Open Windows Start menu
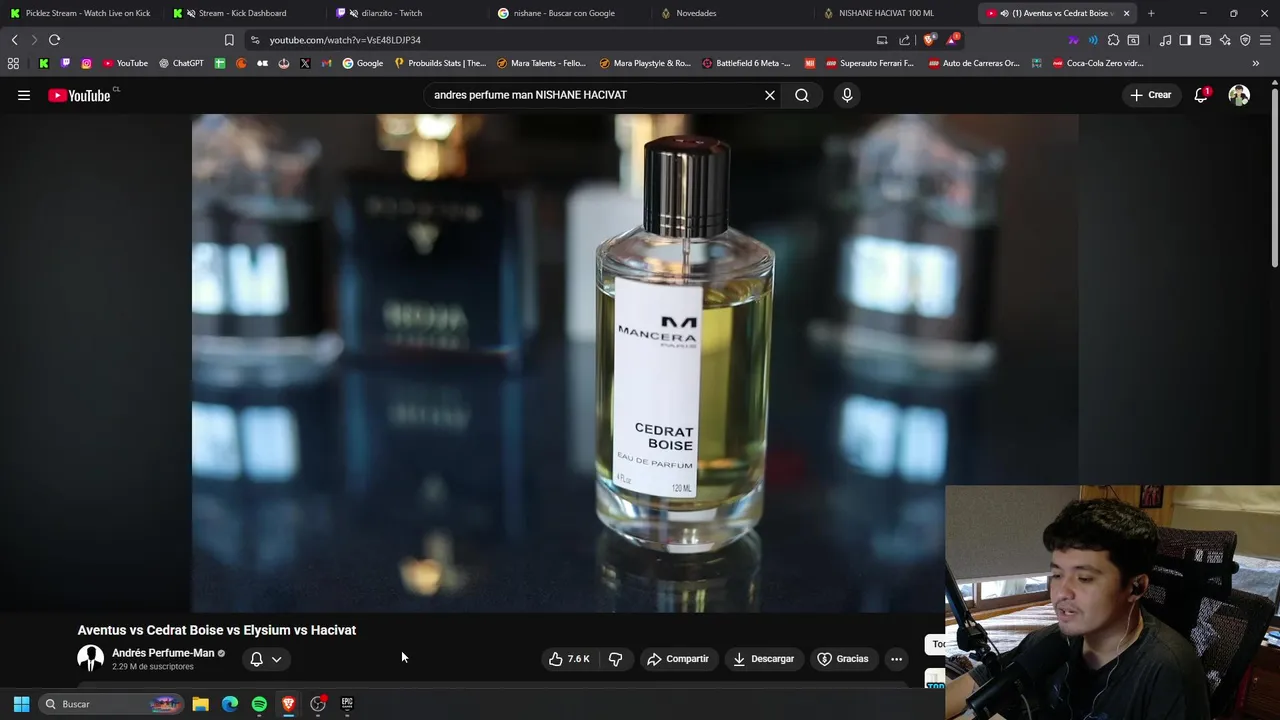 click(21, 704)
